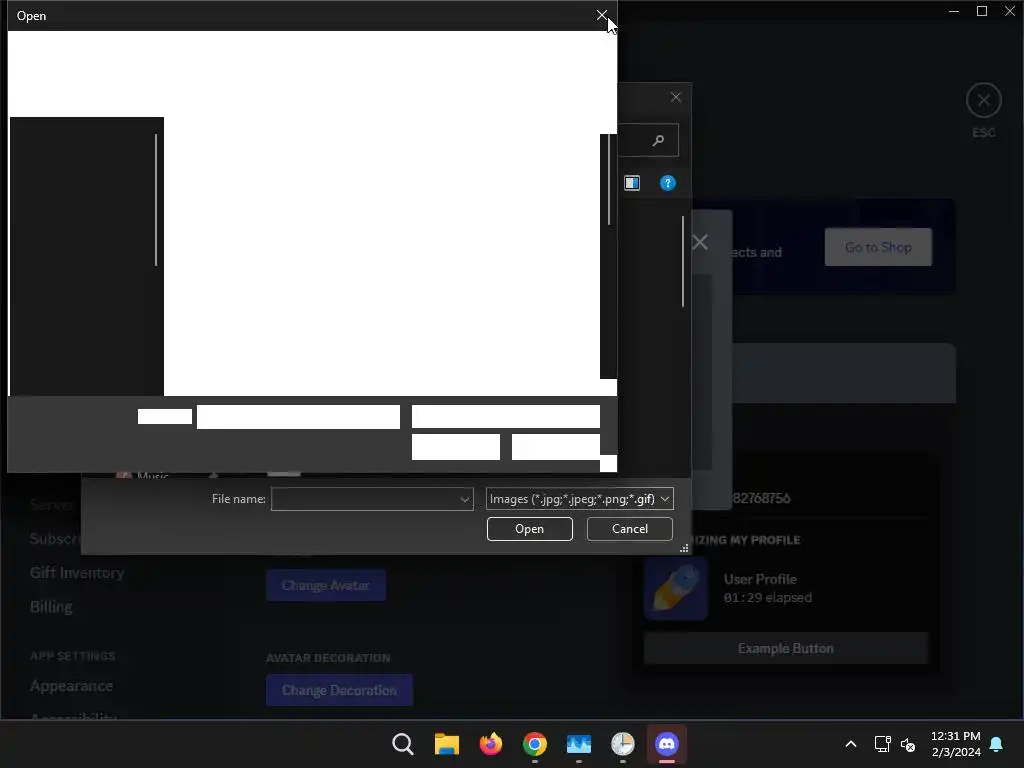Viewport: 1024px width, 768px height.
Task: Expand the File name history dropdown arrow
Action: click(464, 500)
